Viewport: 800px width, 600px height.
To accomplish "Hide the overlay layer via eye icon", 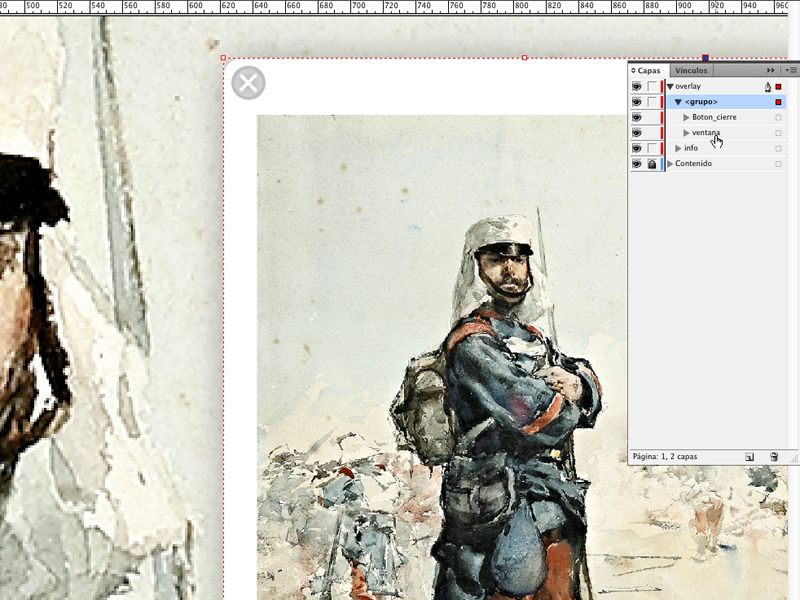I will coord(637,87).
